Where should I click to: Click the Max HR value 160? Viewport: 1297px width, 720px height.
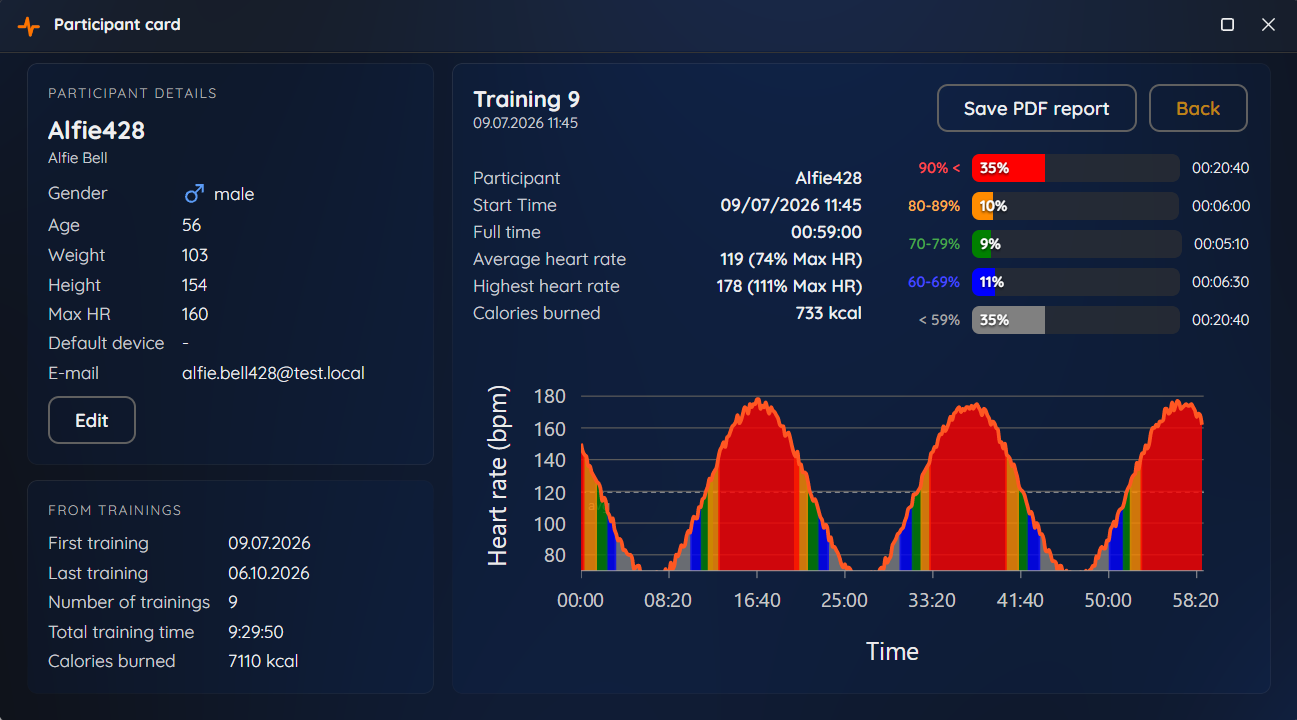(x=195, y=314)
